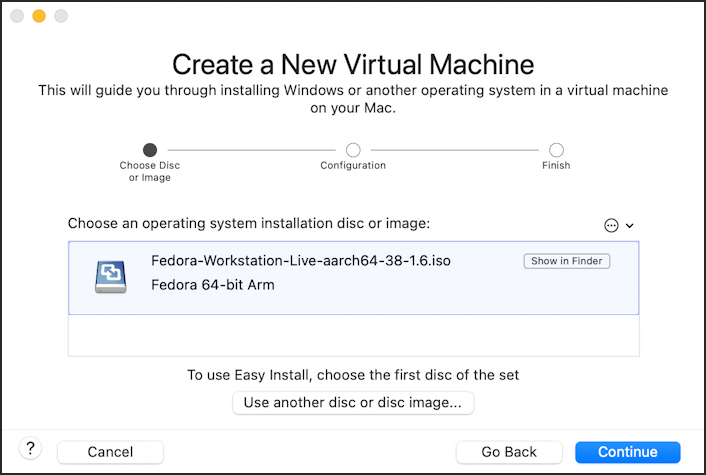
Task: Click the yellow minimize window button
Action: click(x=39, y=16)
